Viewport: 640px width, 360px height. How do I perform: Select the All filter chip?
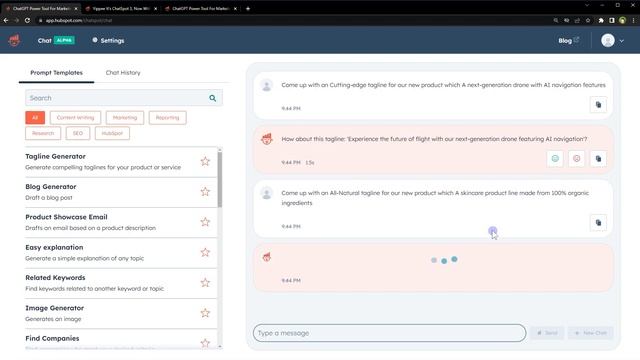[x=35, y=118]
